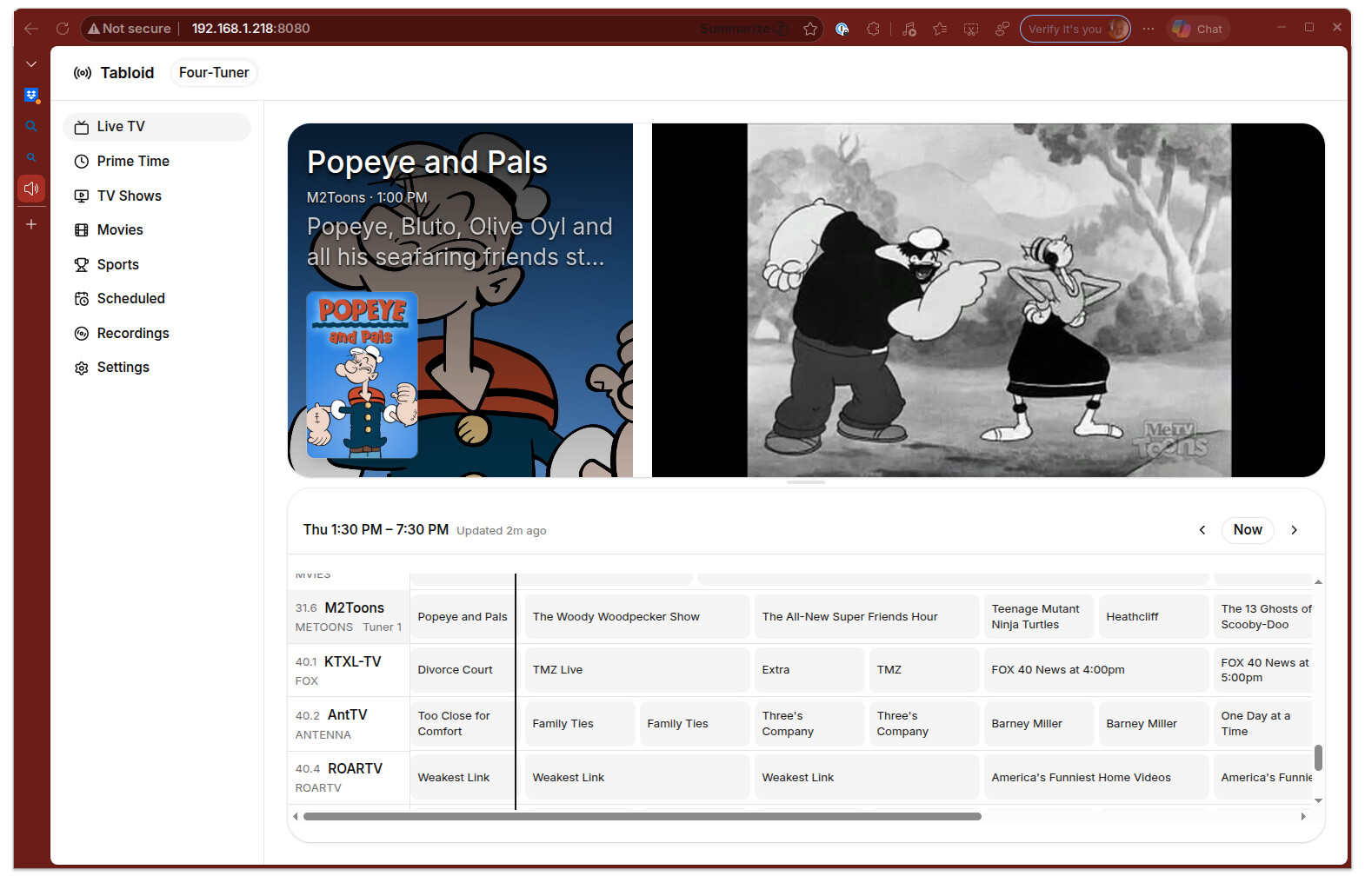Click the Sports trophy icon

(x=82, y=265)
